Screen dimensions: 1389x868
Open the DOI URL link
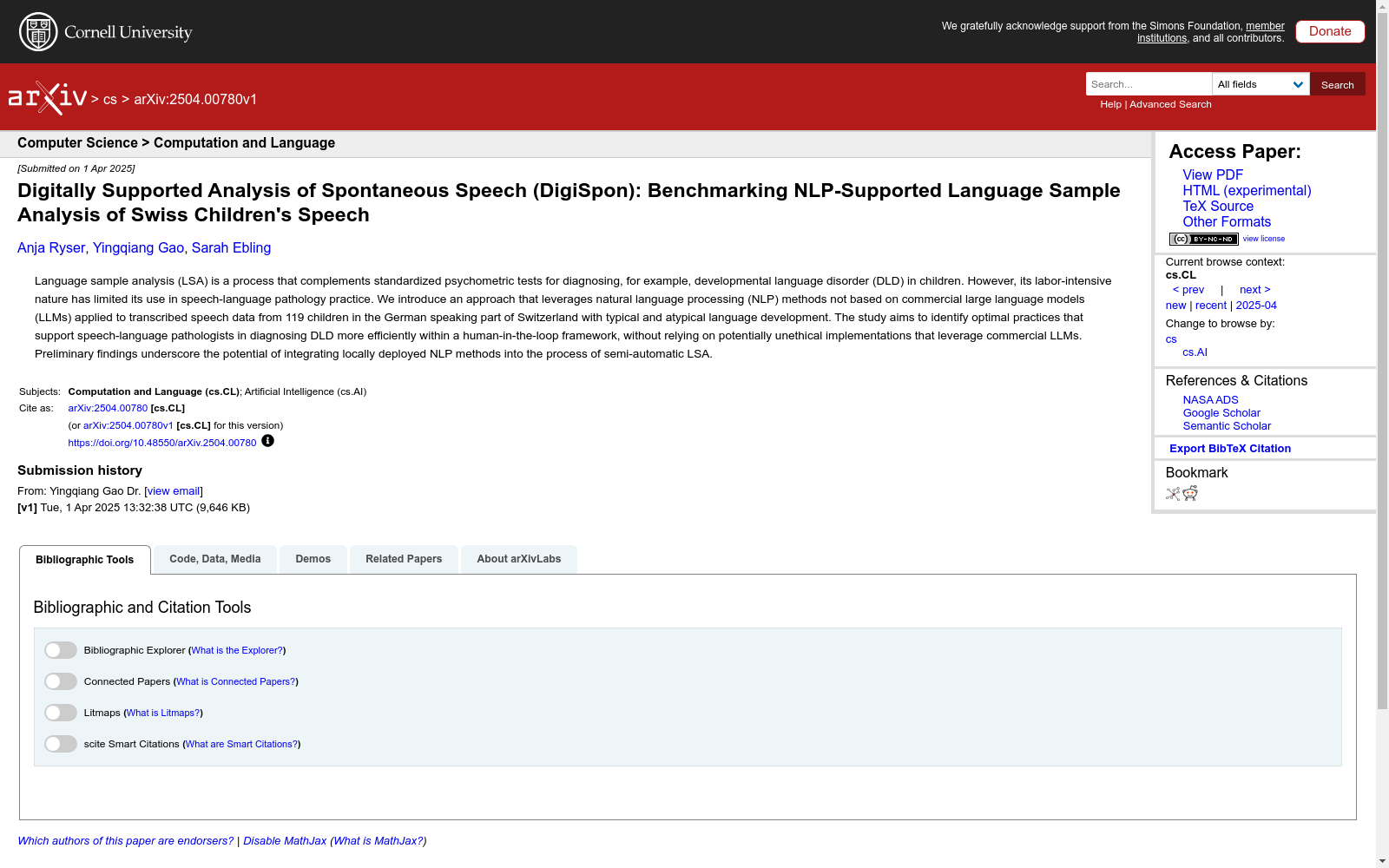pos(162,443)
